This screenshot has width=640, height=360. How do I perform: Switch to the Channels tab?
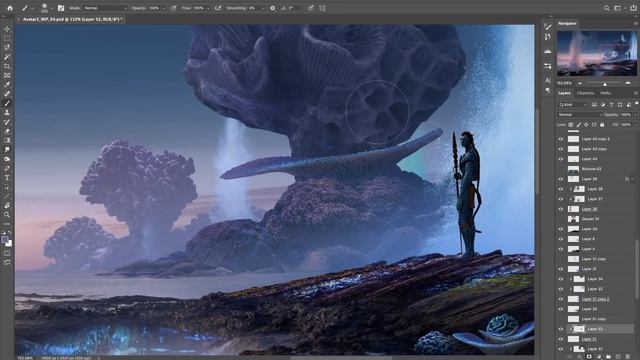(585, 93)
